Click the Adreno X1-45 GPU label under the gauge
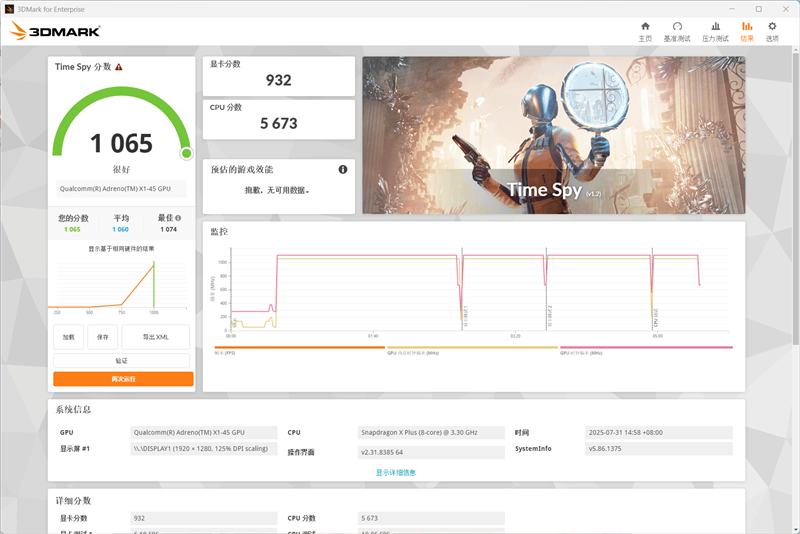The image size is (800, 534). pyautogui.click(x=121, y=189)
